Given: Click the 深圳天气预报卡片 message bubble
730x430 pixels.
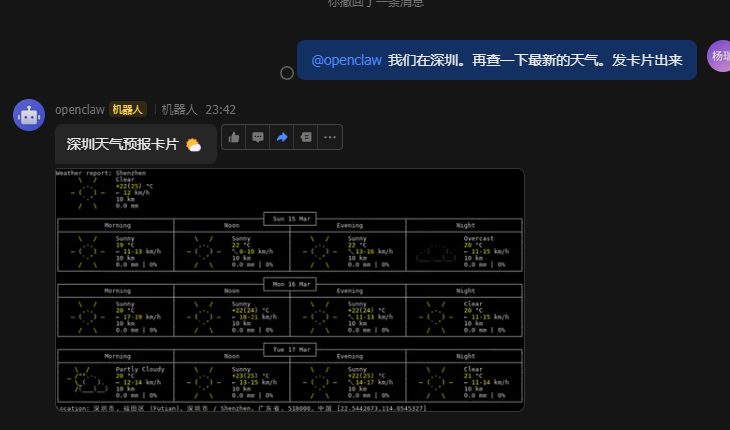Looking at the screenshot, I should [122, 144].
